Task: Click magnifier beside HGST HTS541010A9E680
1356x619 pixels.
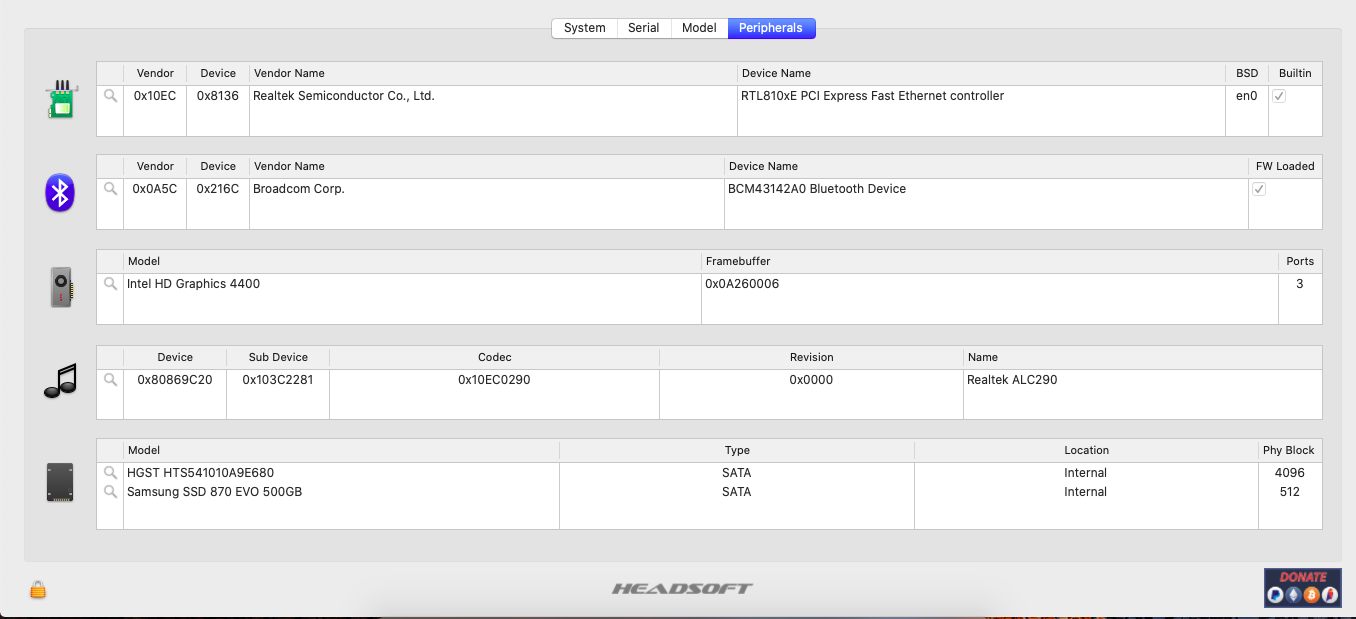Action: [x=110, y=472]
